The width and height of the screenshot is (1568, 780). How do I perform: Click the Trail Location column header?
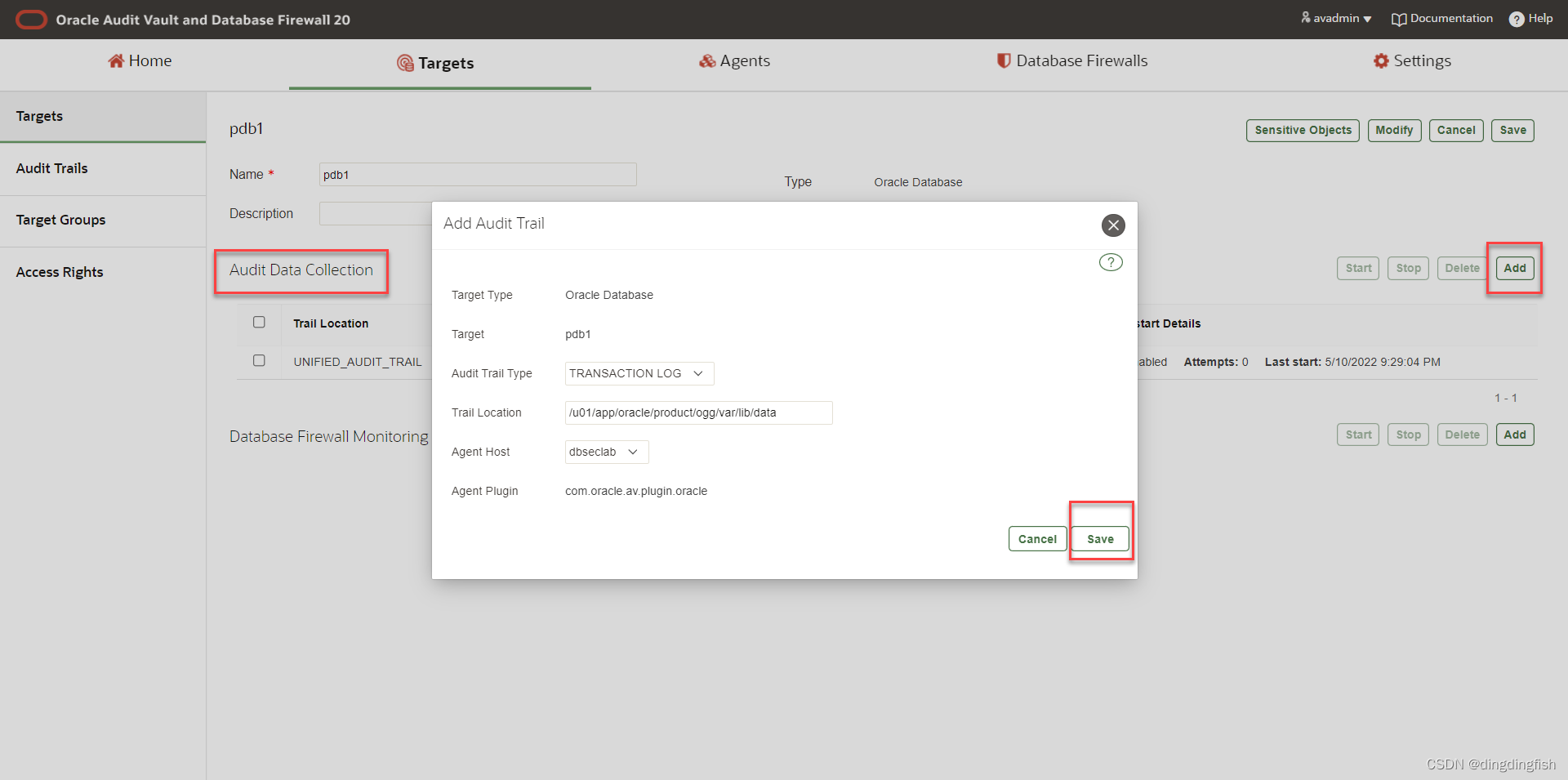pyautogui.click(x=331, y=323)
